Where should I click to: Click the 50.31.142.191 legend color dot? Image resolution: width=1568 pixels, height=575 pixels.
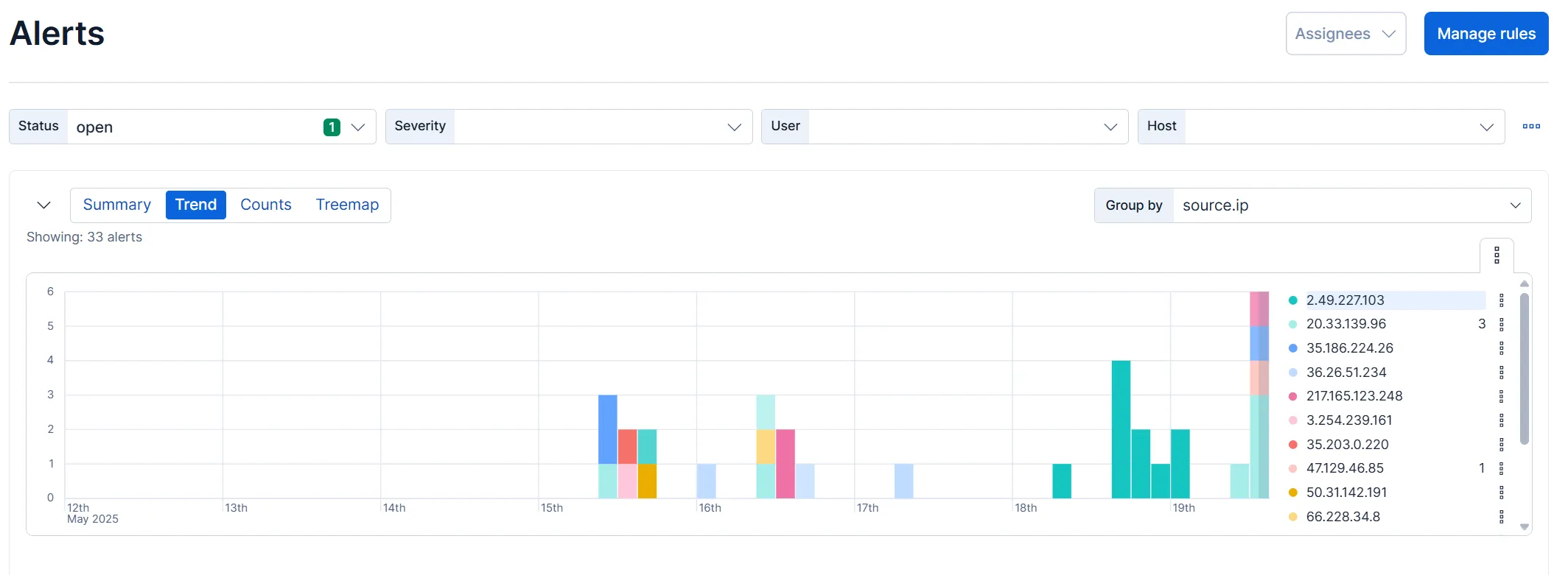pyautogui.click(x=1292, y=493)
